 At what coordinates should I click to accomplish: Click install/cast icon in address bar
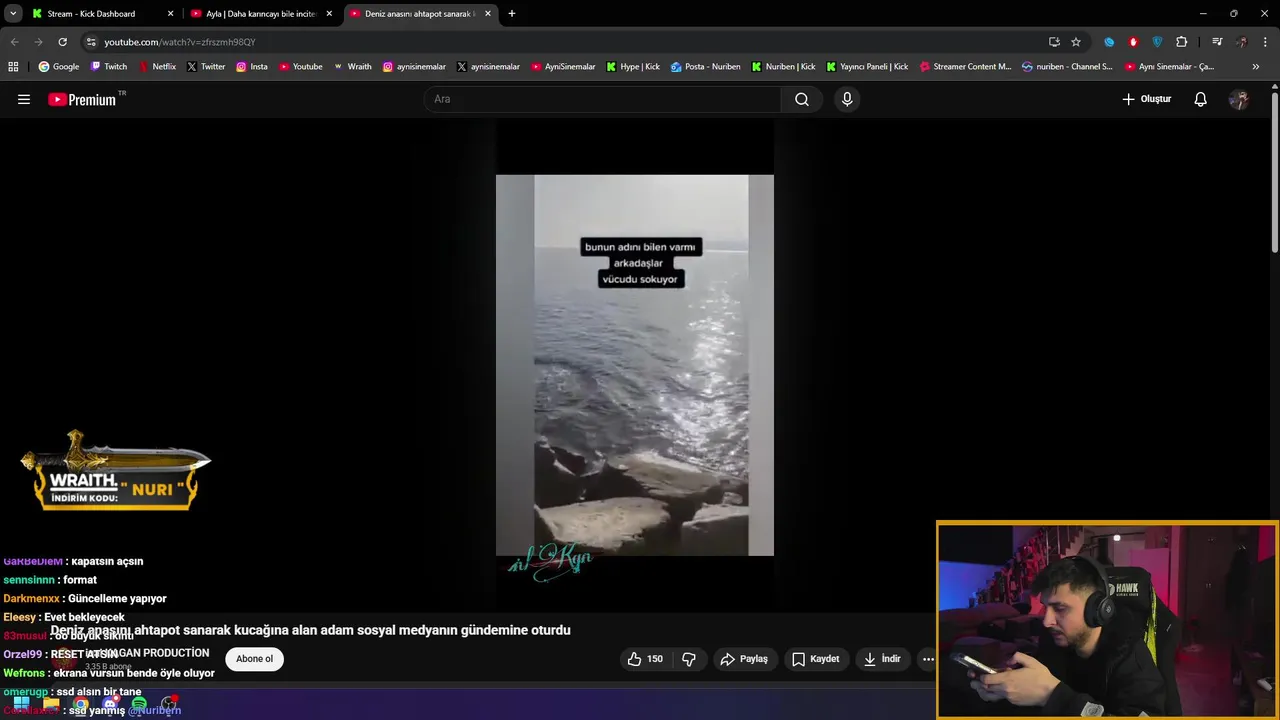[x=1054, y=42]
